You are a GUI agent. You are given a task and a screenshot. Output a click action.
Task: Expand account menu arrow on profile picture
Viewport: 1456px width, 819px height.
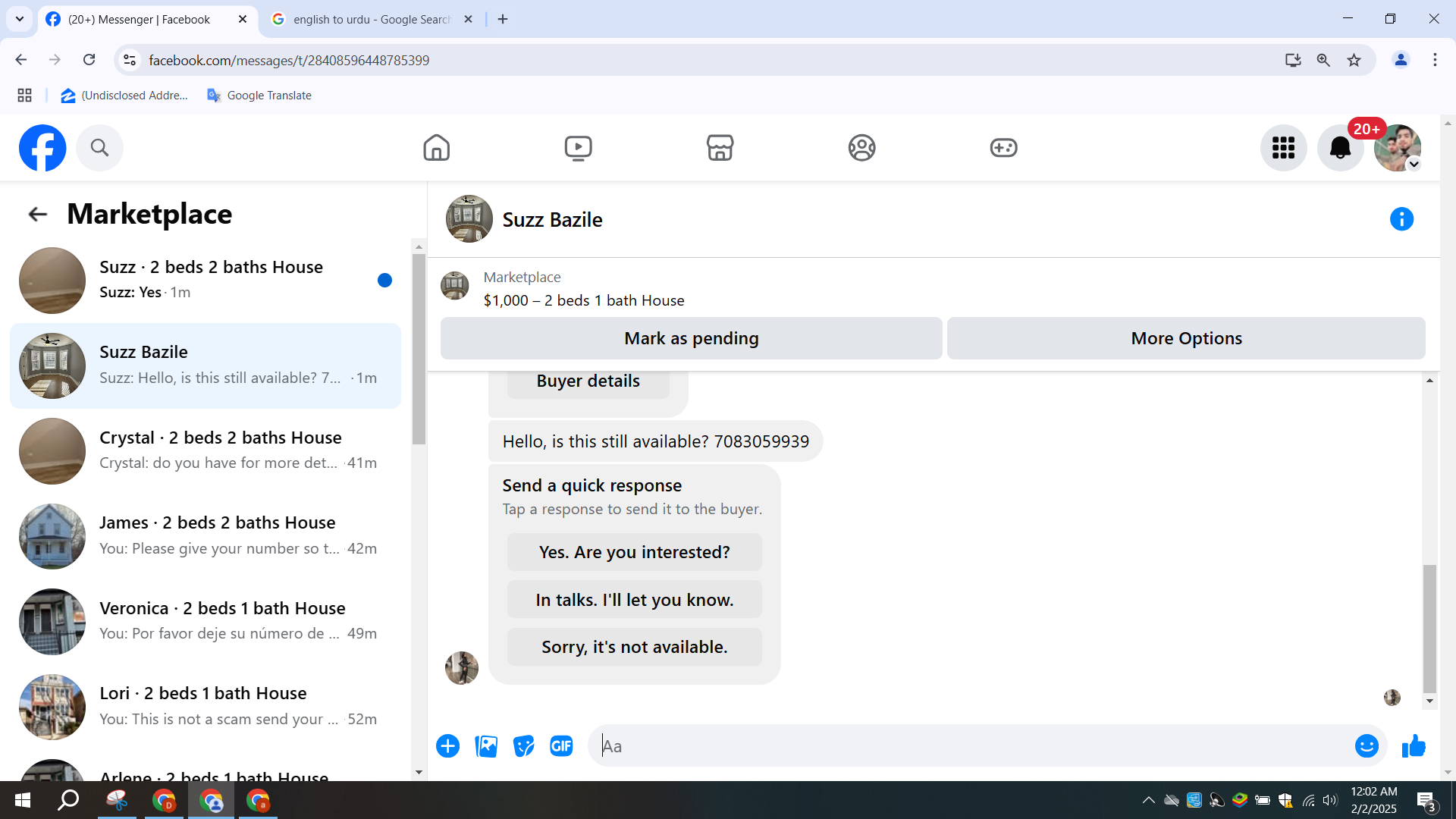coord(1414,165)
